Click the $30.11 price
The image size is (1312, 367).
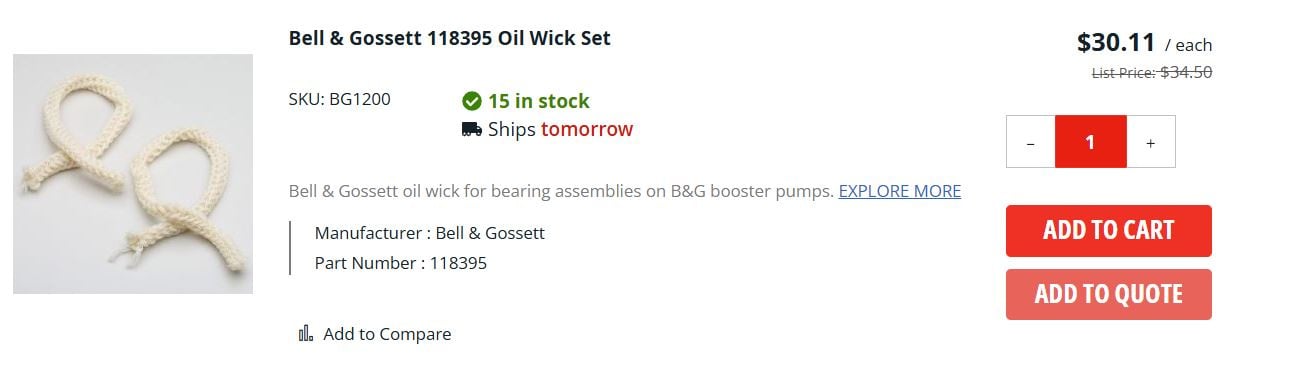click(x=1116, y=43)
